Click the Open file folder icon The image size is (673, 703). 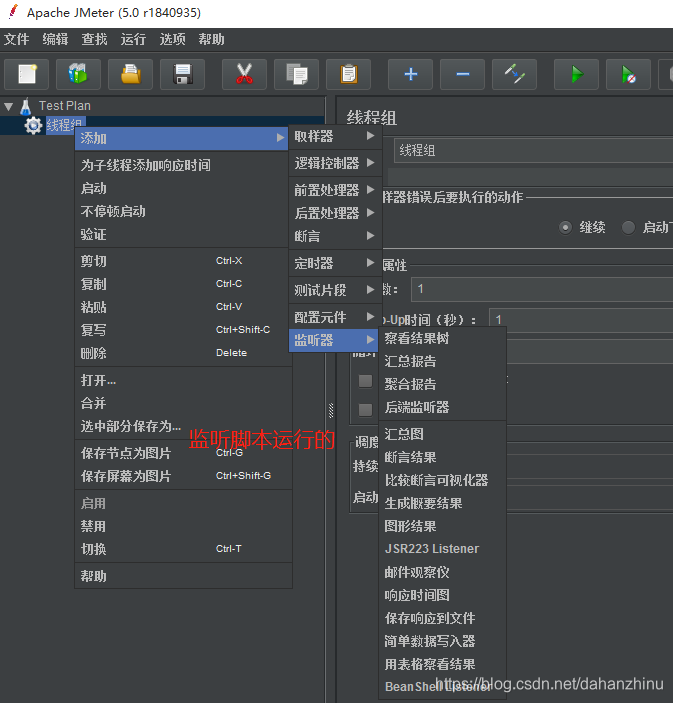(130, 74)
